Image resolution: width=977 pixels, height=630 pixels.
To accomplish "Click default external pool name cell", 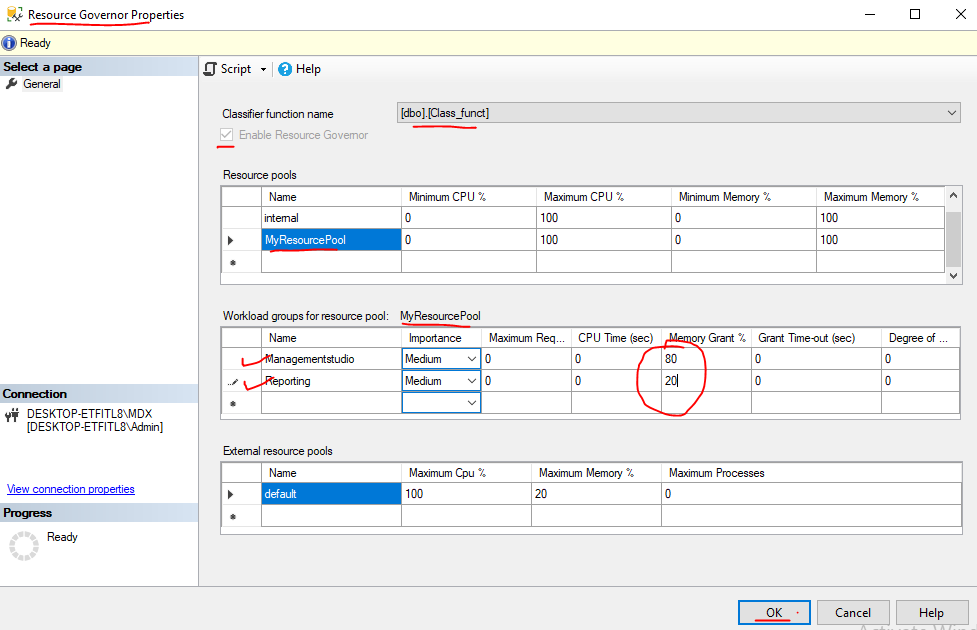I will 331,494.
